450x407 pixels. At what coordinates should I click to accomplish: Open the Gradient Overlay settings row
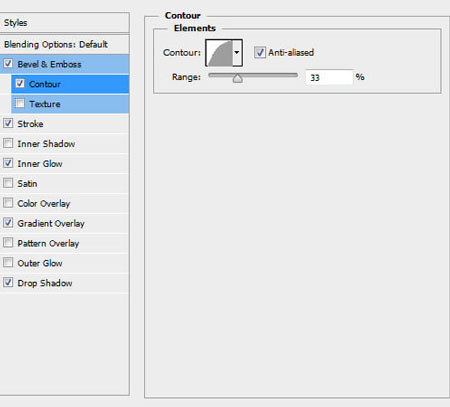point(64,223)
